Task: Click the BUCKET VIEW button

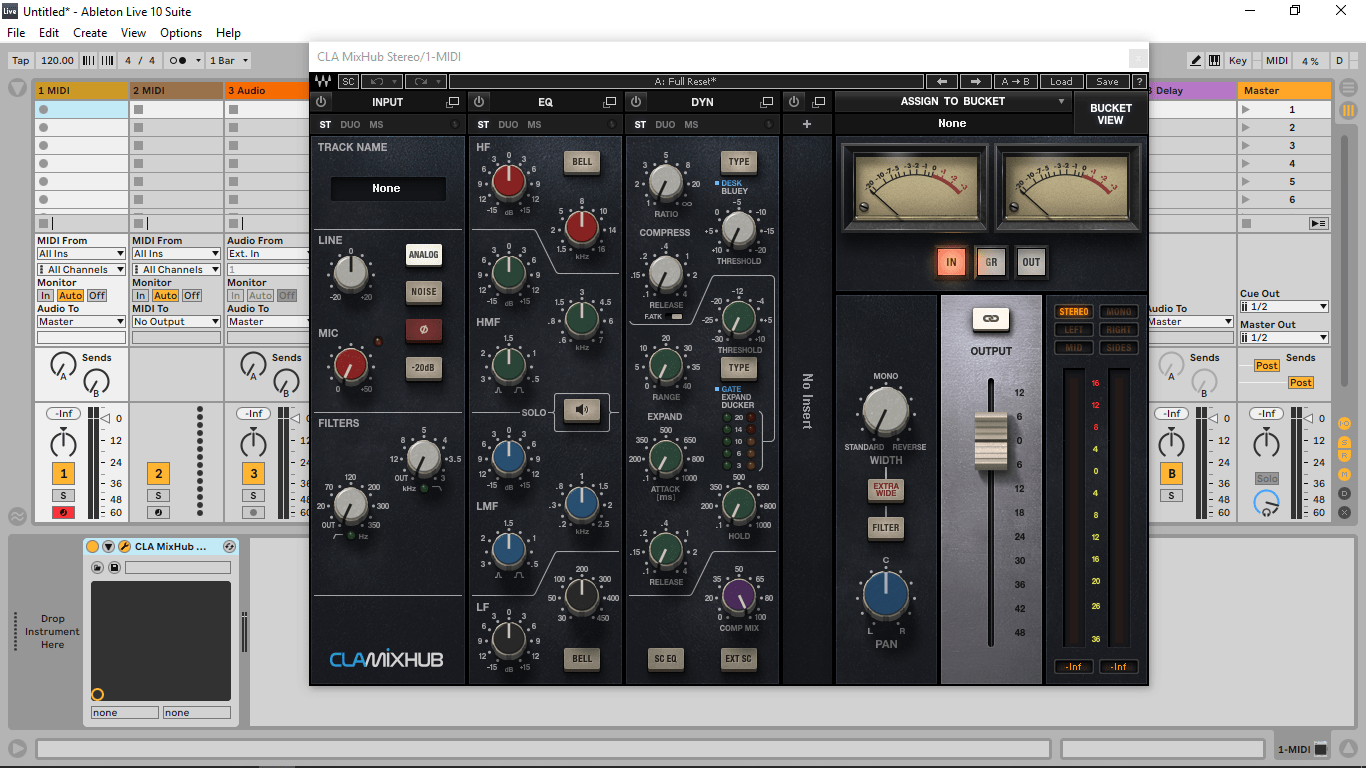Action: pyautogui.click(x=1111, y=114)
